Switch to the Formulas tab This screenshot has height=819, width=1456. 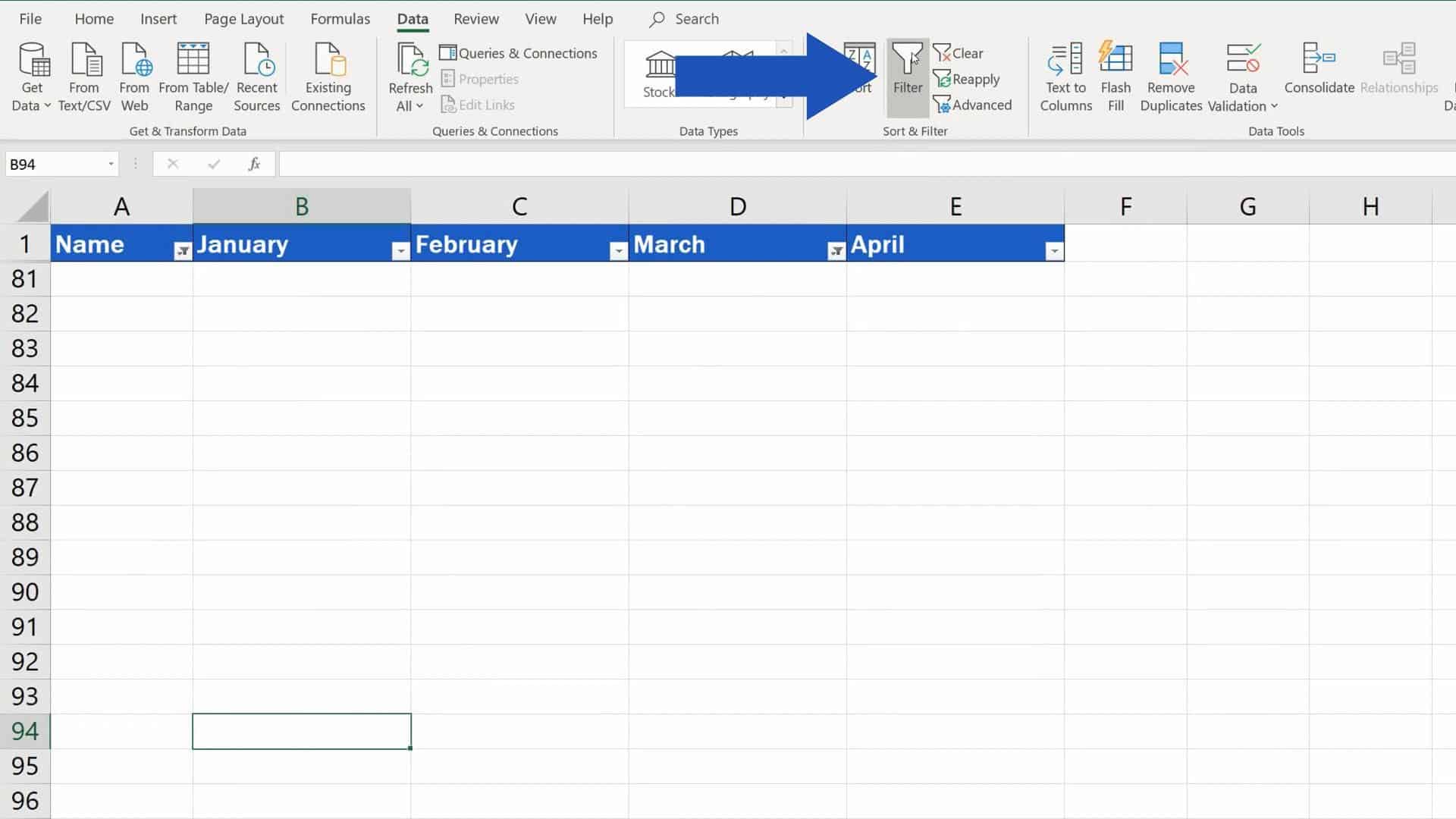click(x=340, y=18)
